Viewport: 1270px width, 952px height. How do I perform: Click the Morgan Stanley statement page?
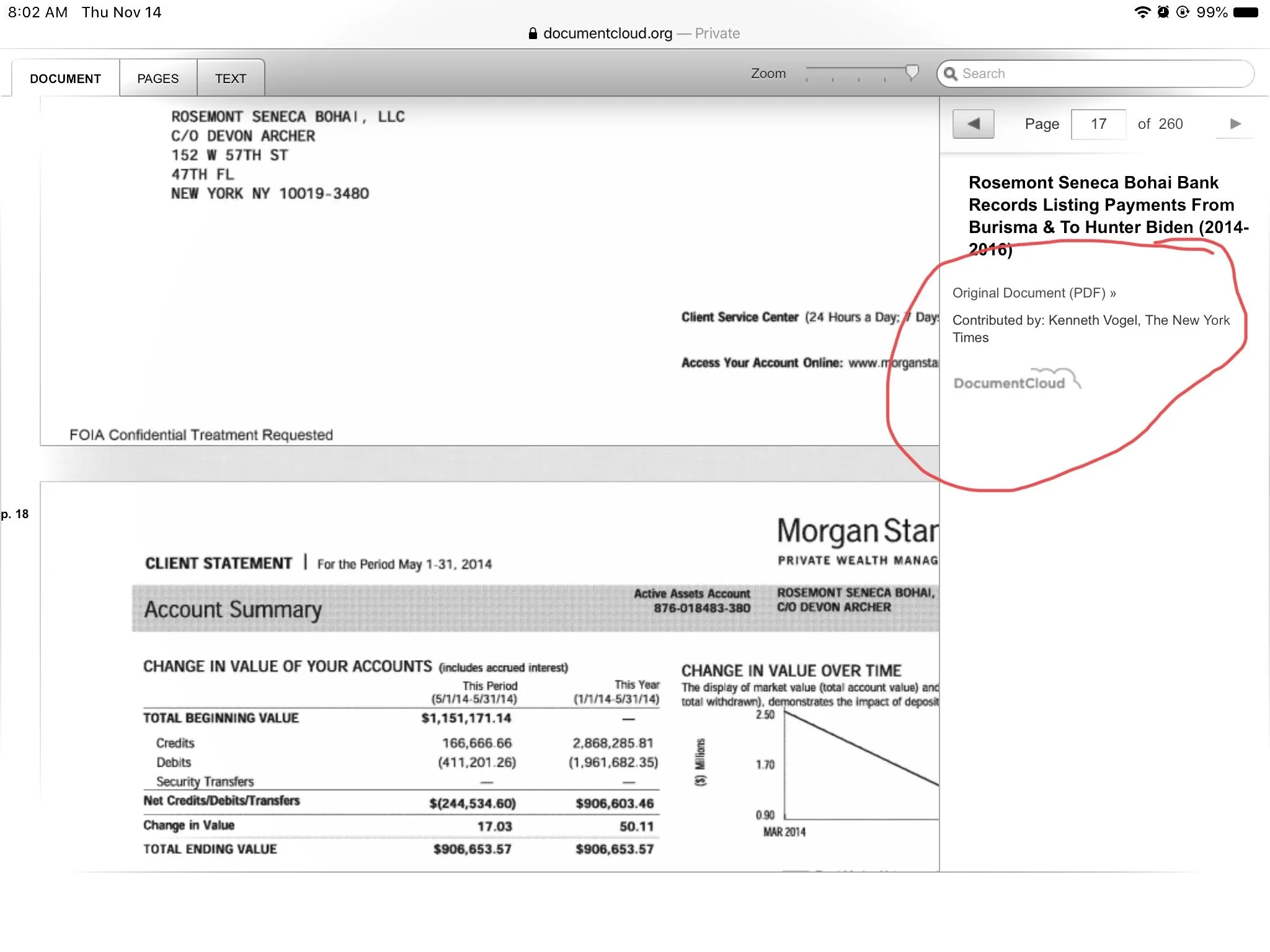click(x=489, y=676)
